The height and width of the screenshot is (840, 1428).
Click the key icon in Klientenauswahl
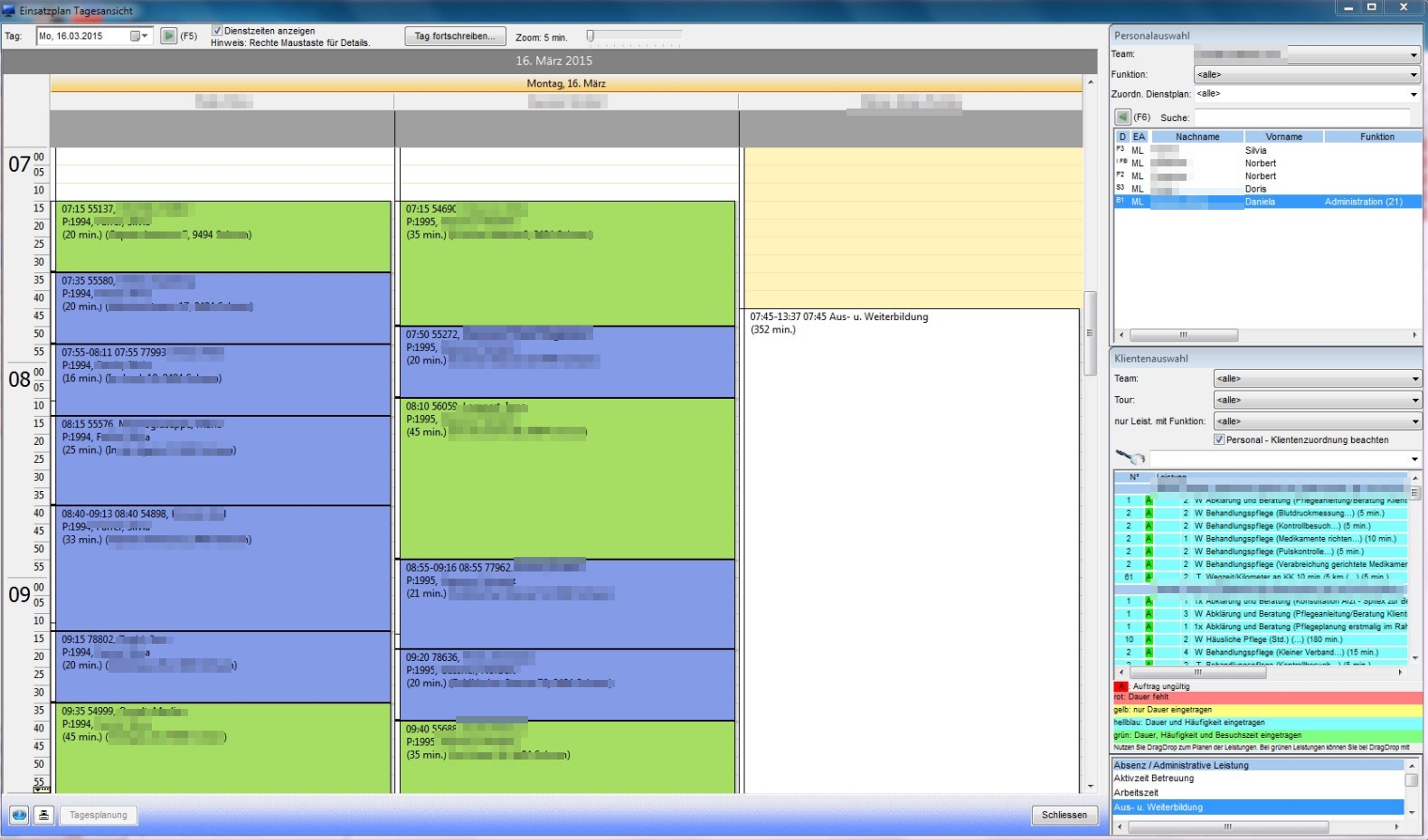pos(1130,458)
